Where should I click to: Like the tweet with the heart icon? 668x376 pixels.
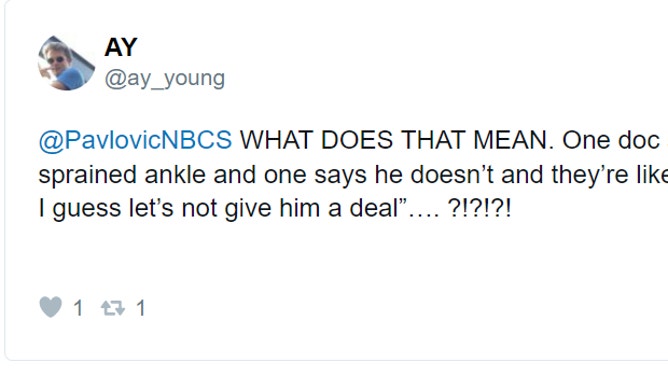pos(51,307)
